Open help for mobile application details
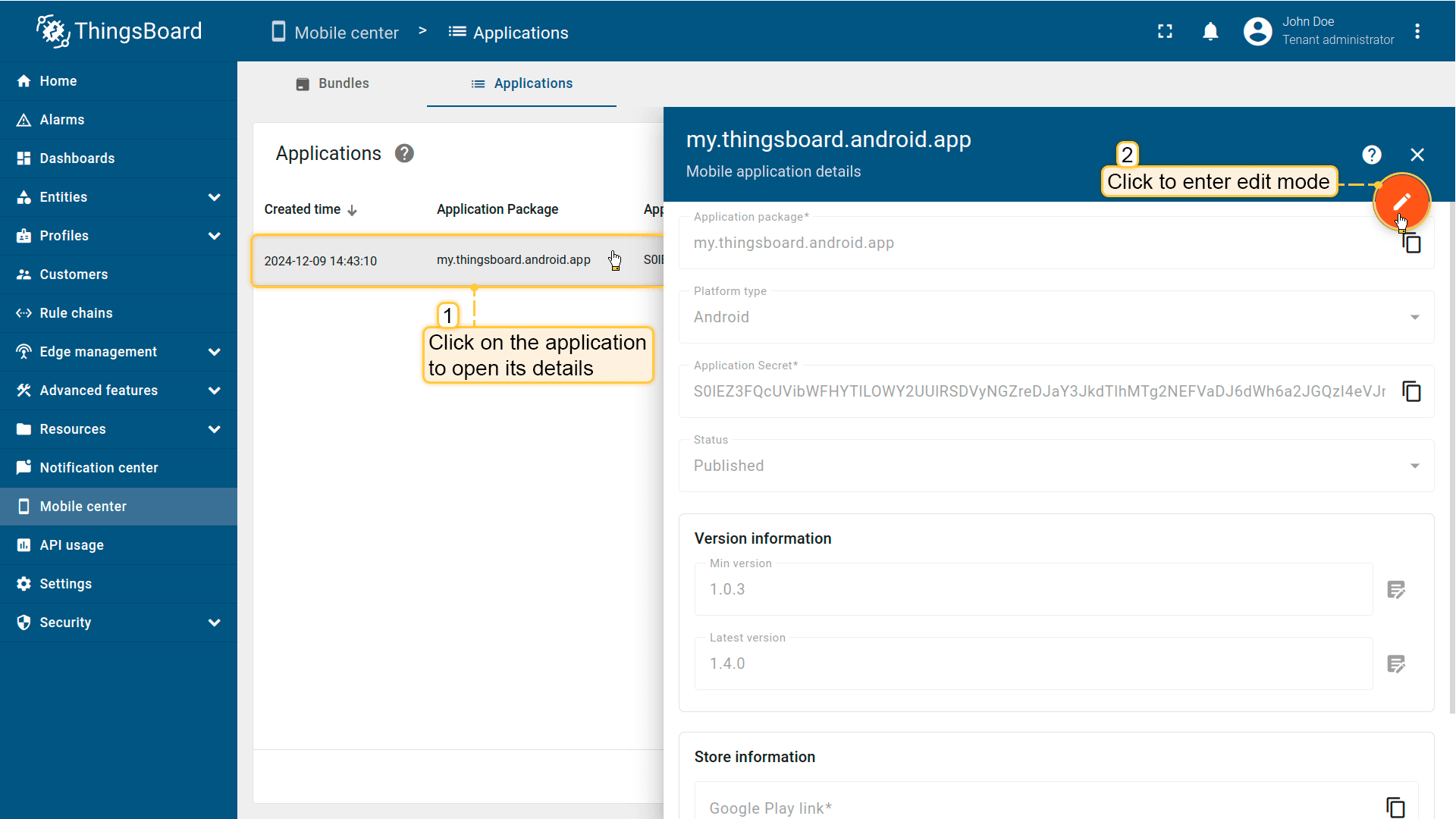The width and height of the screenshot is (1456, 819). click(x=1371, y=155)
